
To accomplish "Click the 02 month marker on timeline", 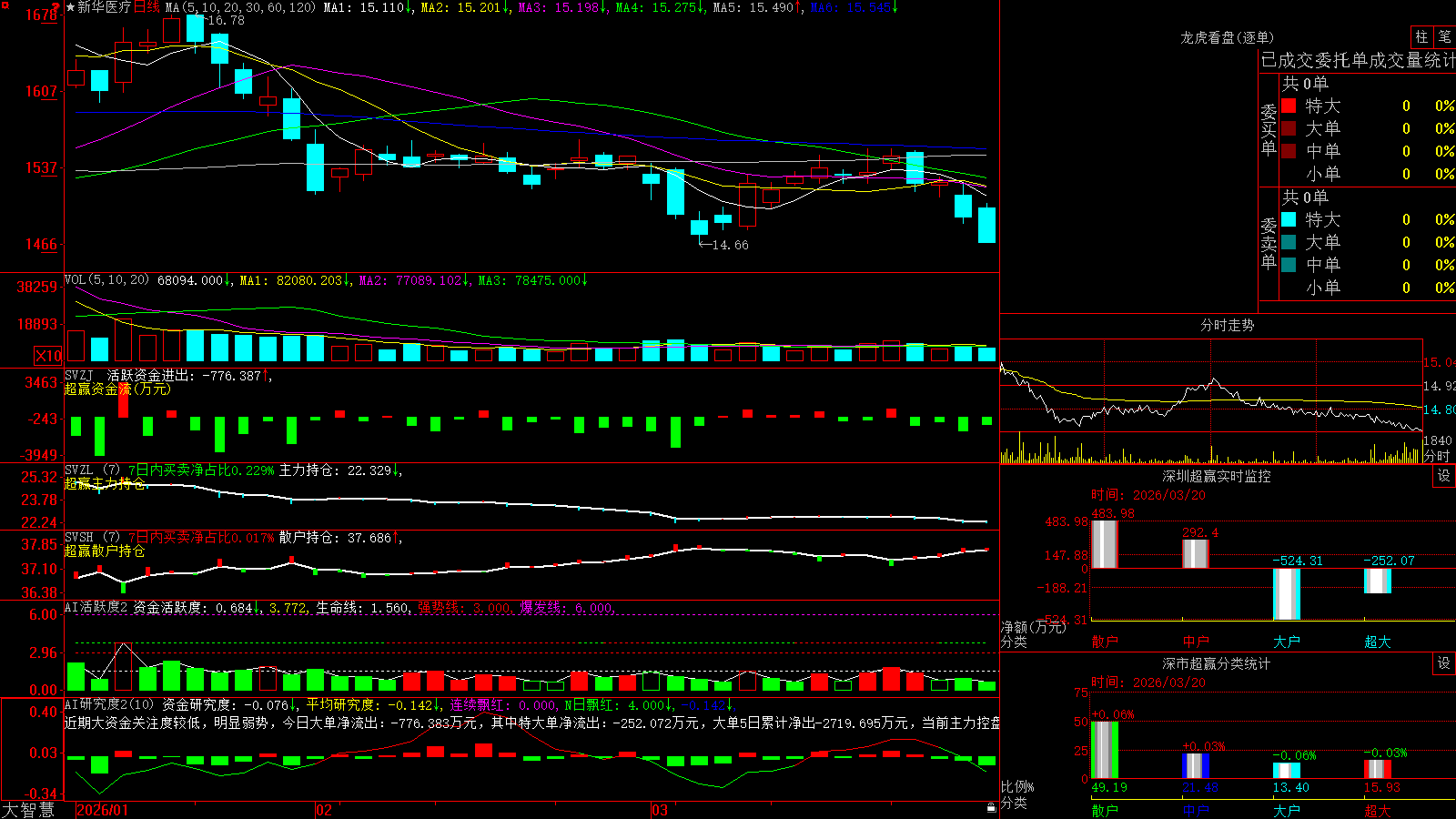I will (323, 810).
